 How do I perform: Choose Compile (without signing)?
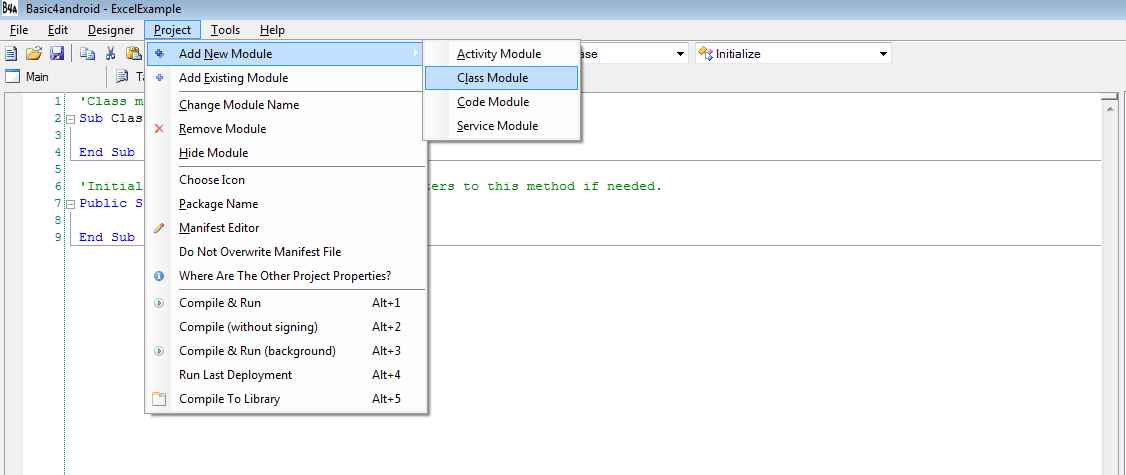click(285, 327)
